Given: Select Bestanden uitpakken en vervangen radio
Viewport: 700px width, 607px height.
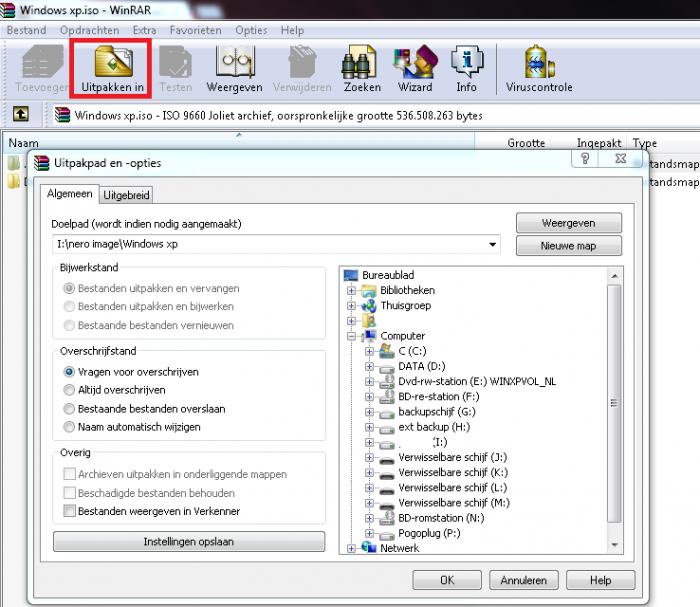Looking at the screenshot, I should point(69,288).
